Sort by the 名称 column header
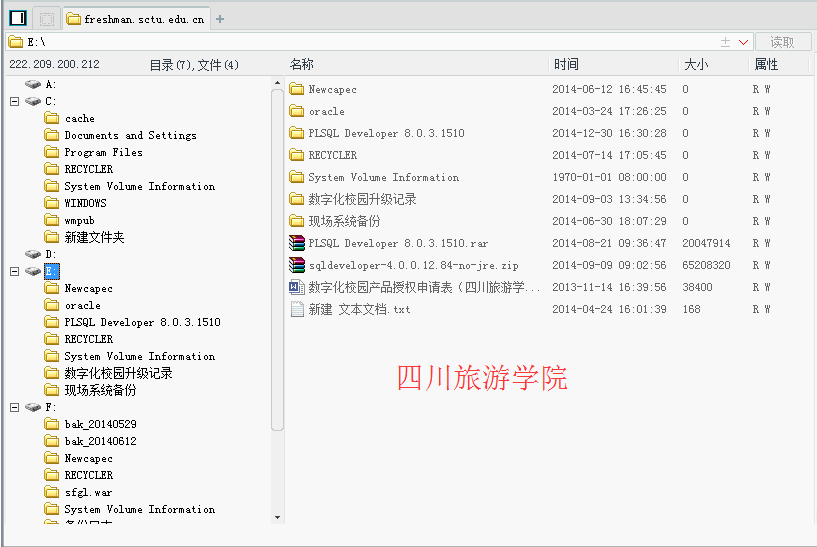This screenshot has width=817, height=547. (302, 64)
